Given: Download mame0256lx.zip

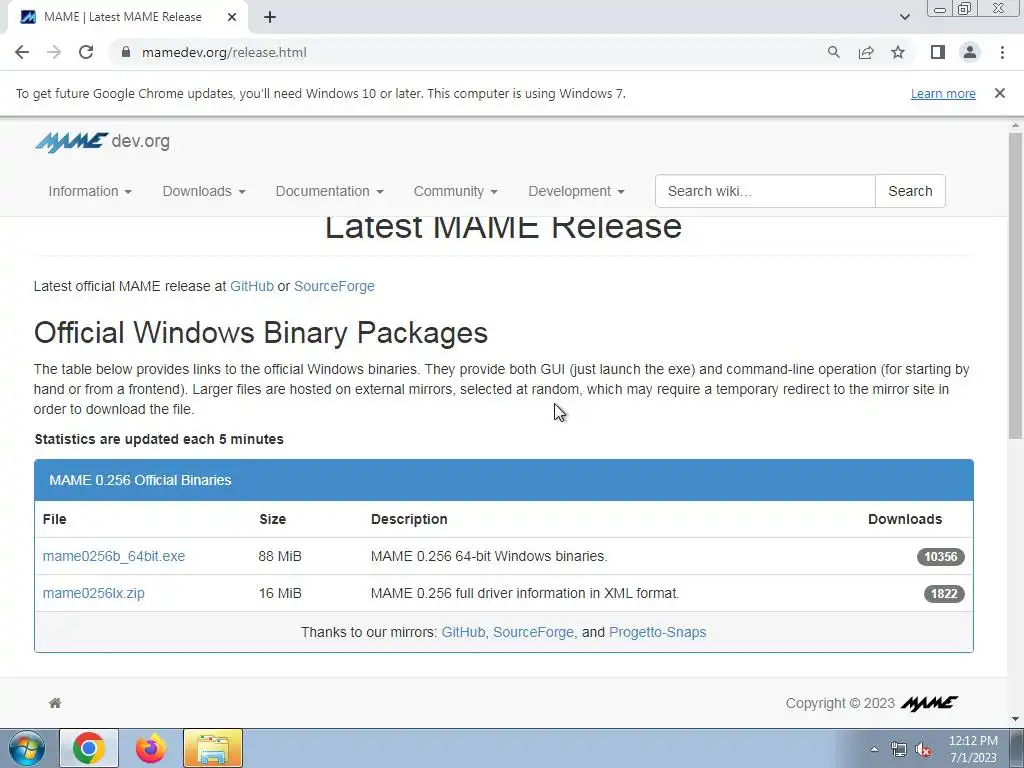Looking at the screenshot, I should (93, 594).
